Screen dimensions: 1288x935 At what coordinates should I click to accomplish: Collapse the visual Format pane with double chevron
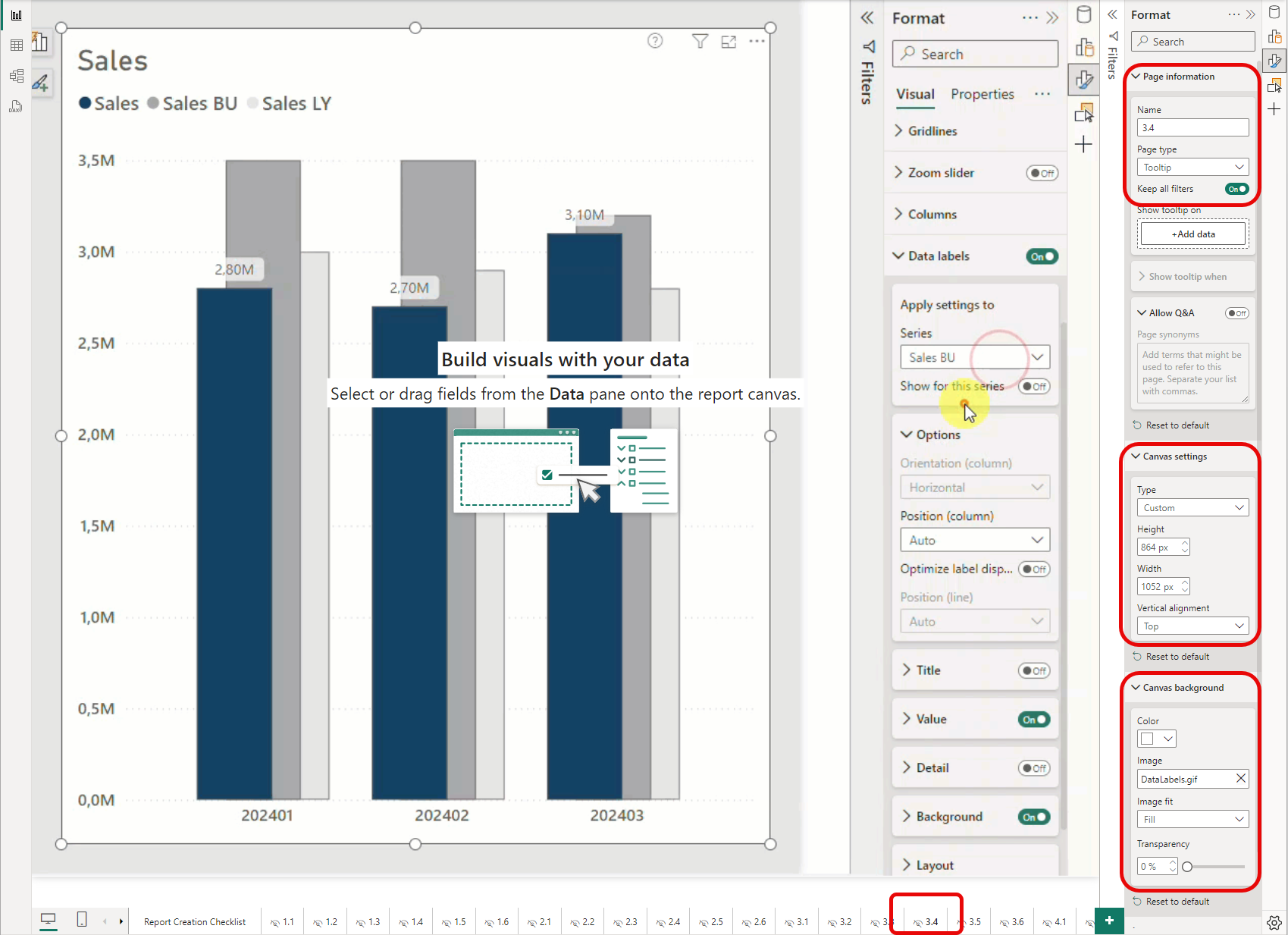pos(1052,17)
